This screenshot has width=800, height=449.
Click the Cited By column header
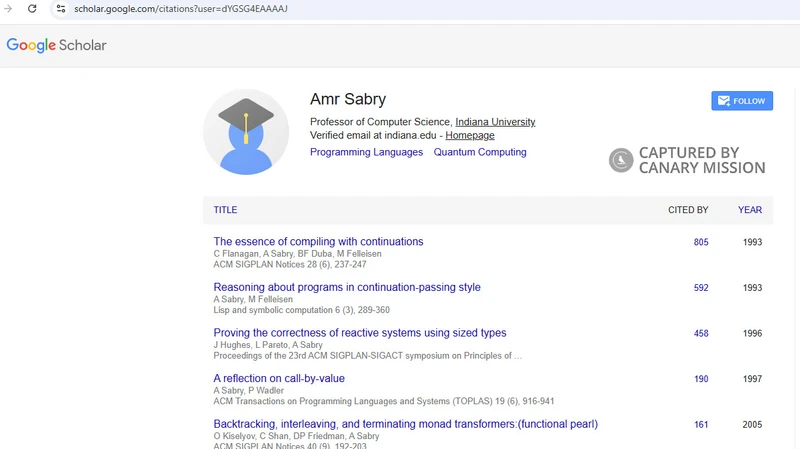coord(688,210)
